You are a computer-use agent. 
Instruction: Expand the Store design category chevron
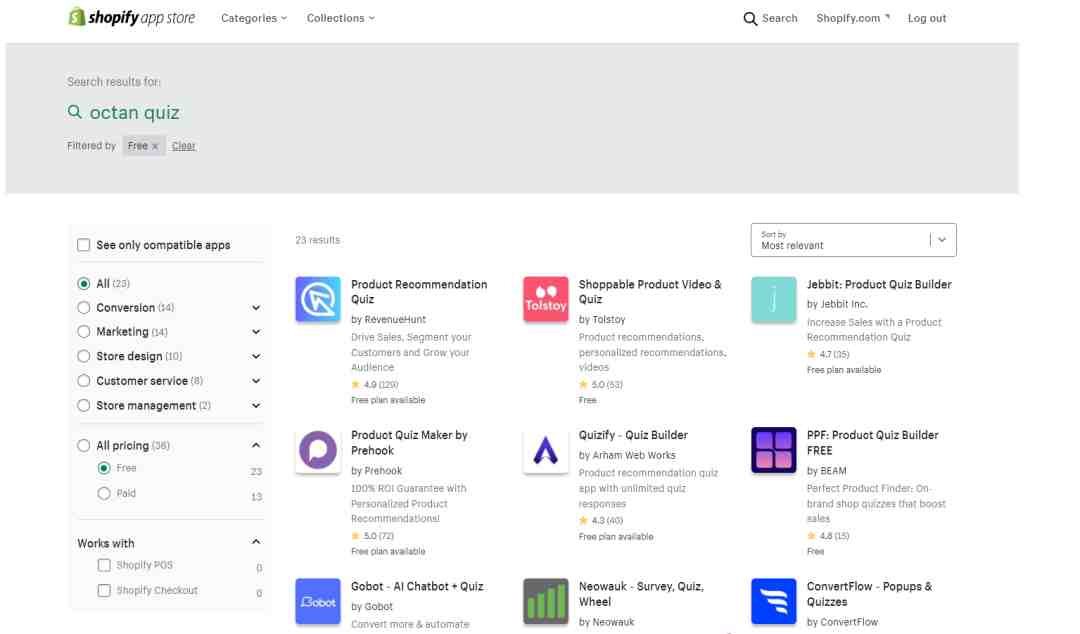coord(256,356)
